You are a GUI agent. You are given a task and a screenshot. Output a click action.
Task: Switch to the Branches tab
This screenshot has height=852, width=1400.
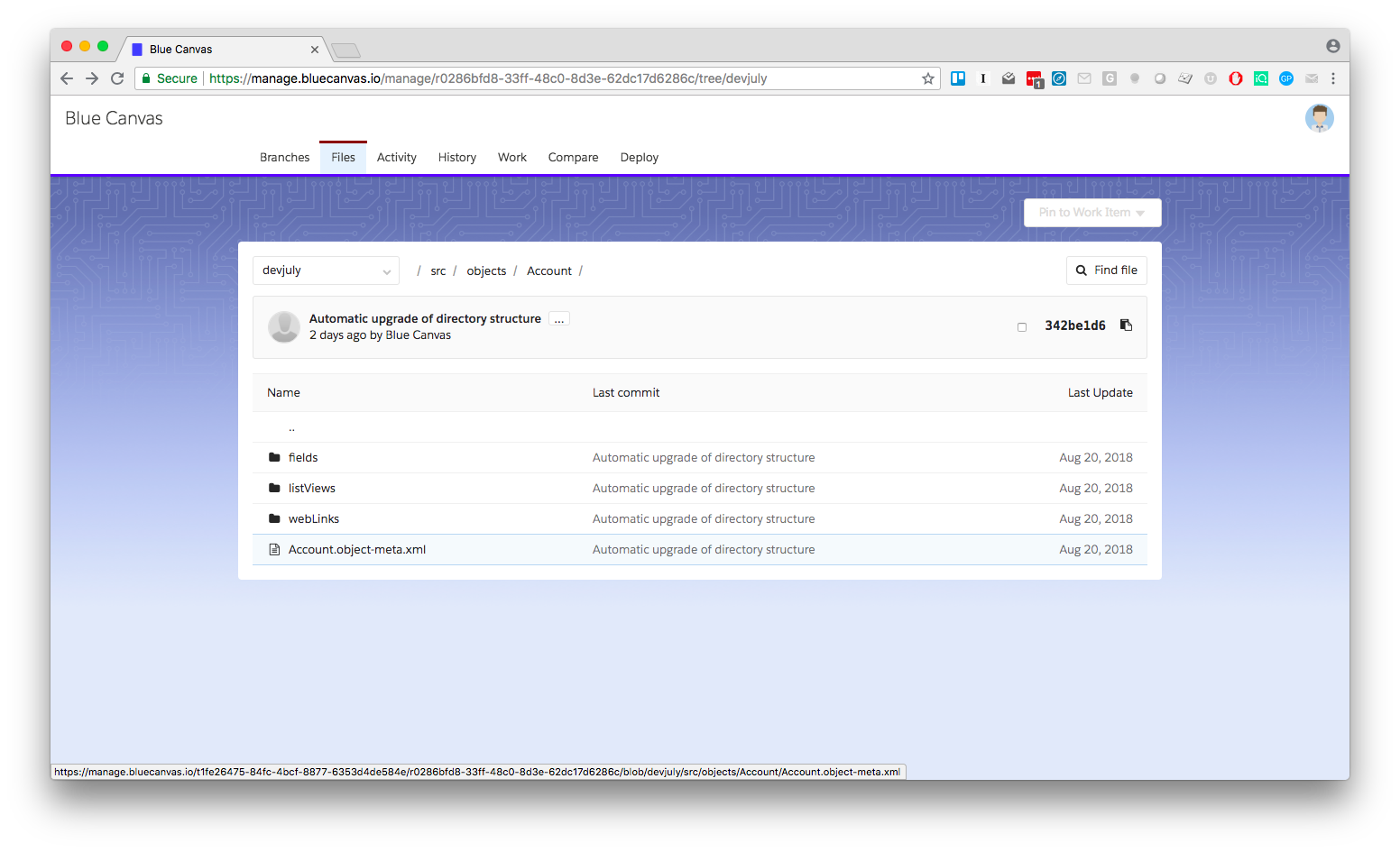pos(284,157)
